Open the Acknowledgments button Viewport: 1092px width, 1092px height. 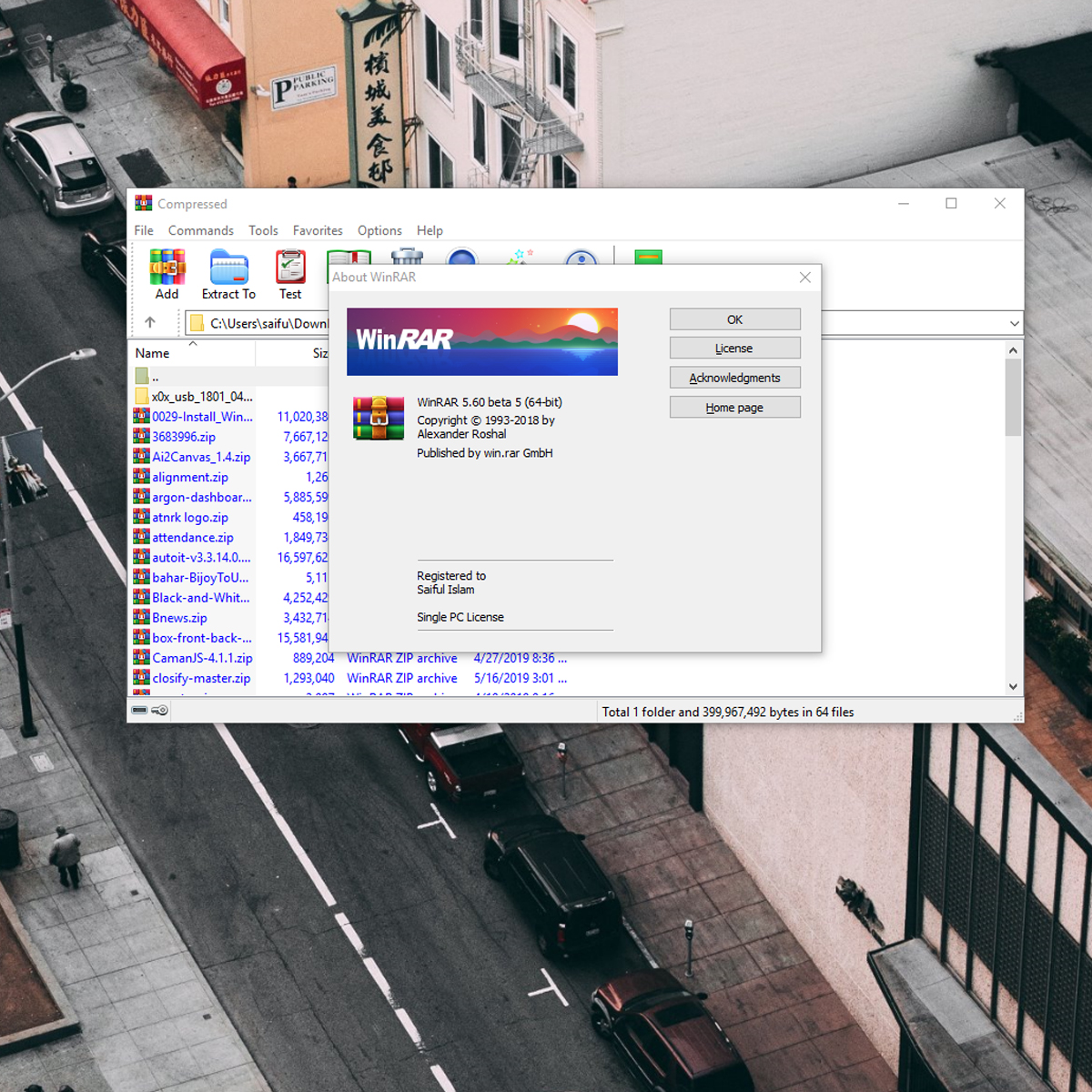click(734, 378)
